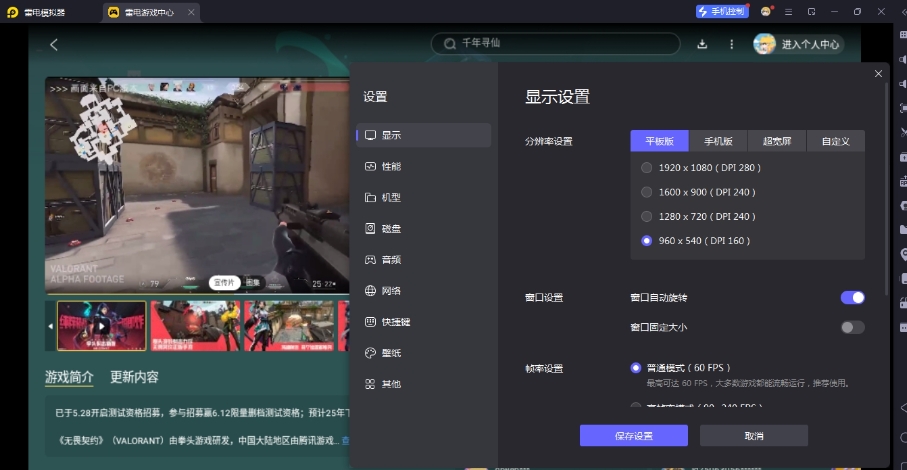Choose 普通模式 (60 FPS) frame rate
This screenshot has height=470, width=907.
[636, 368]
